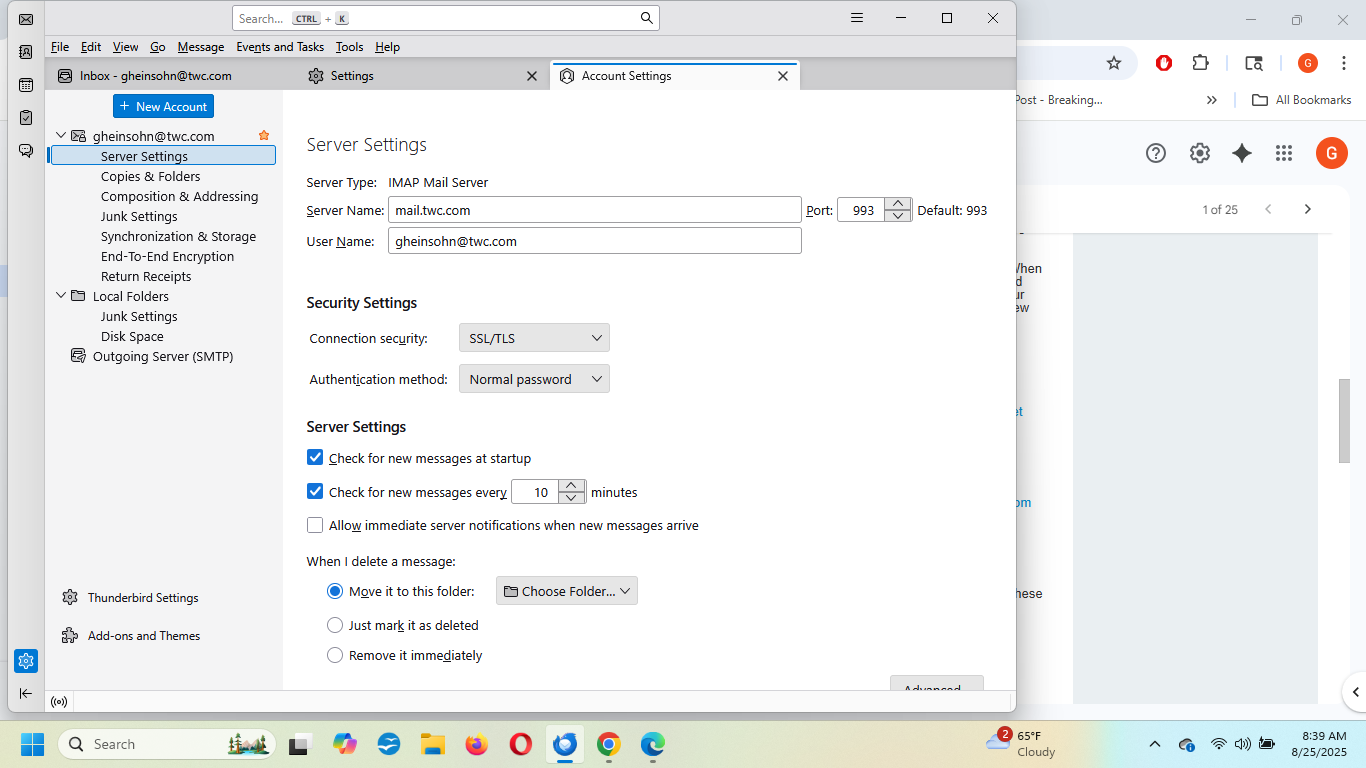Open Chrome's Extensions puzzle icon

(x=1201, y=63)
